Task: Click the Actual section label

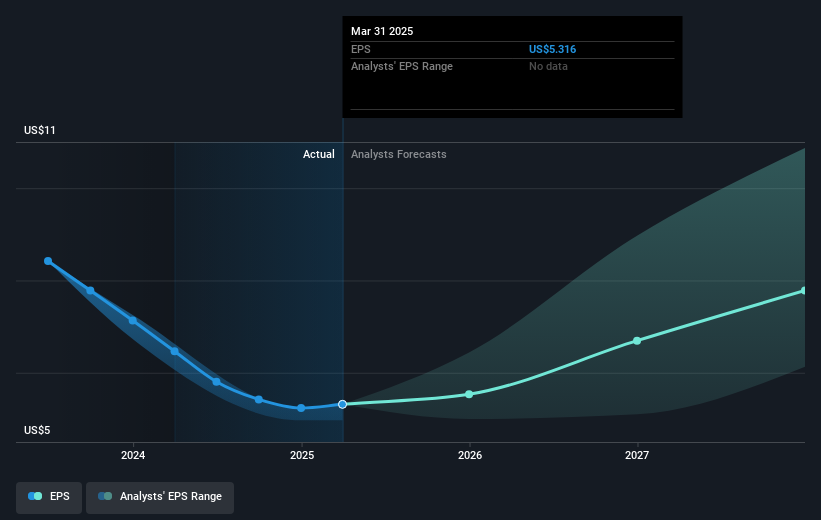Action: click(x=318, y=154)
